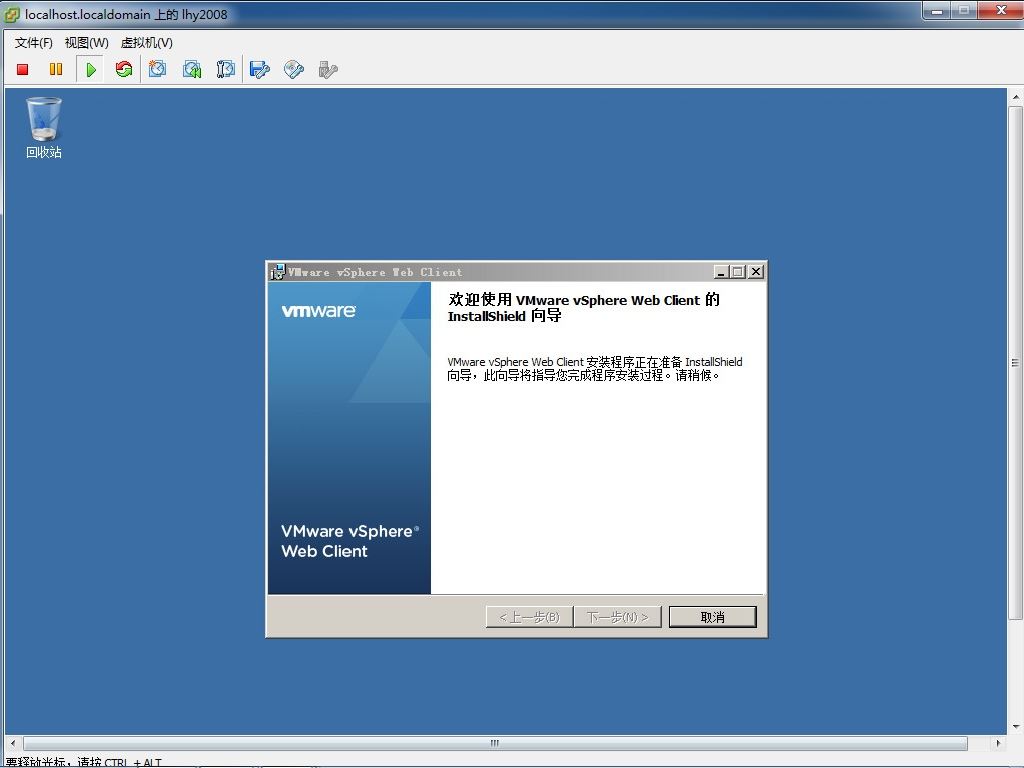Close the vSphere Web Client installer
Image resolution: width=1024 pixels, height=768 pixels.
756,272
